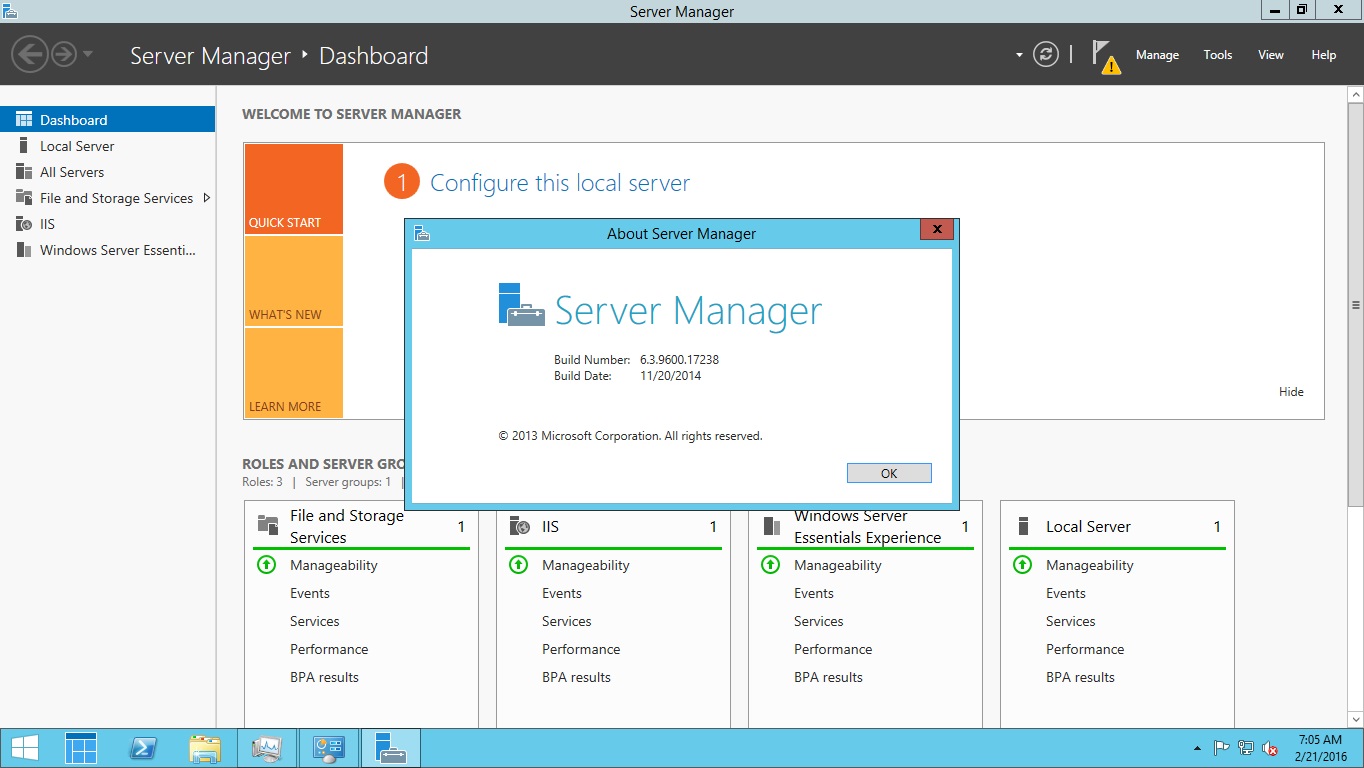Click the Server Manager taskbar button

pos(391,748)
